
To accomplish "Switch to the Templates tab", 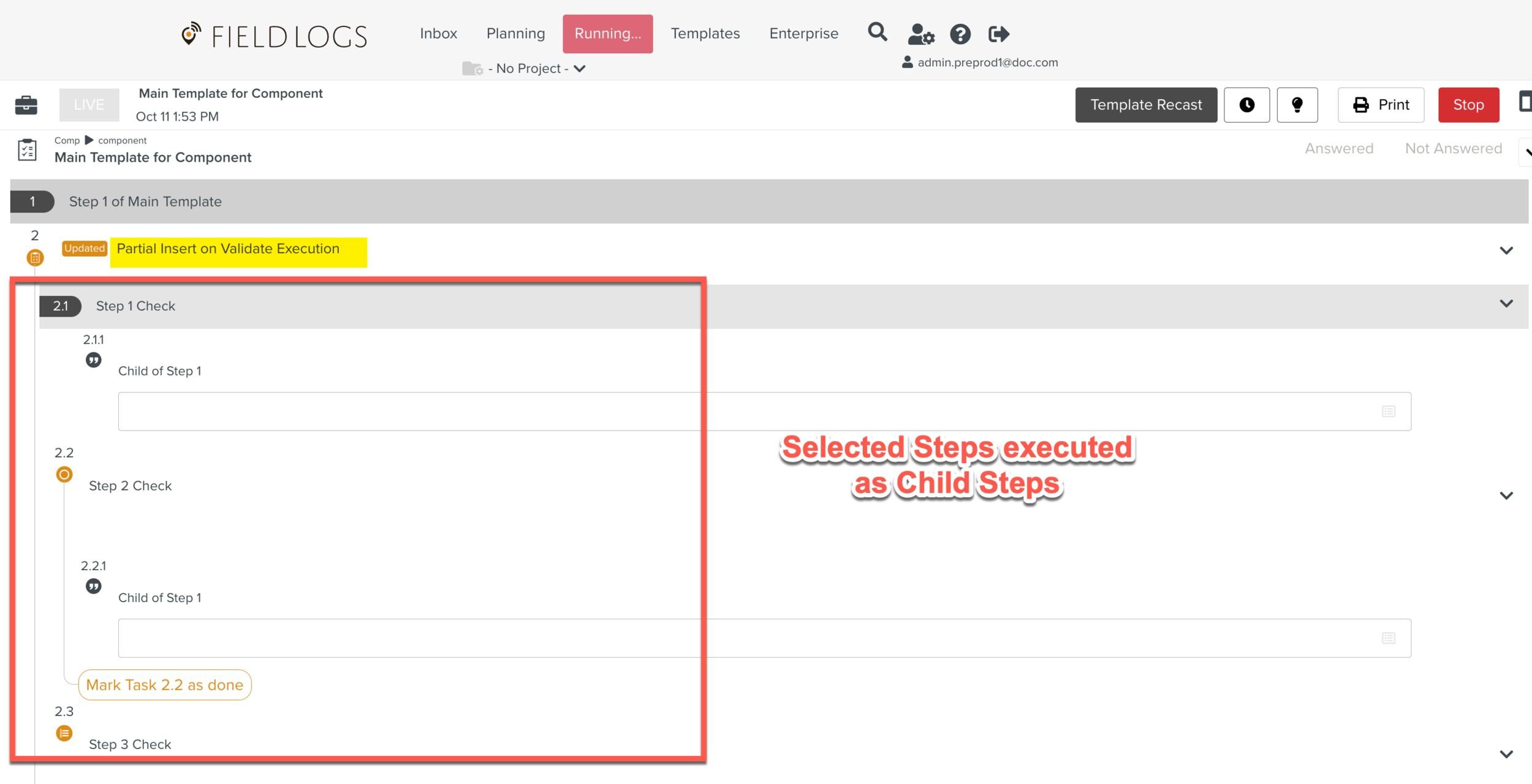I will pos(705,34).
